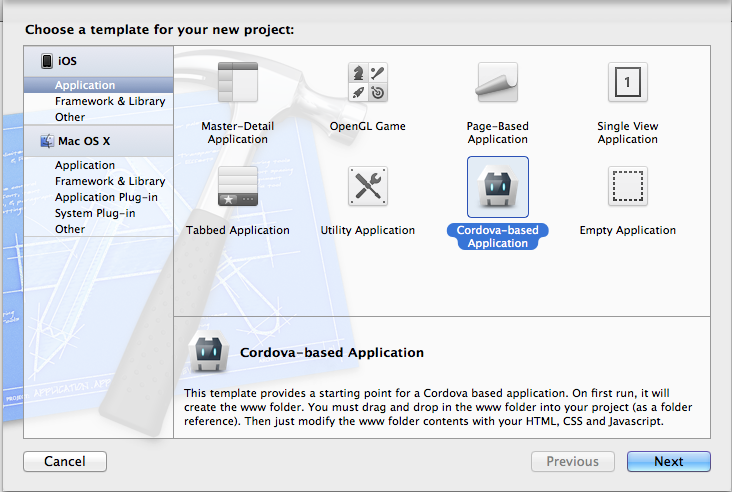Click the iOS device icon in sidebar
The height and width of the screenshot is (492, 732).
pos(47,61)
